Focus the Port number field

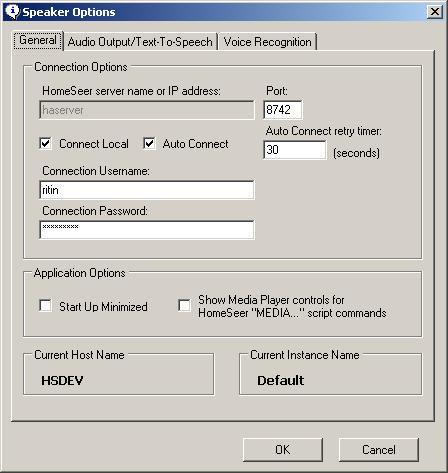tap(283, 110)
